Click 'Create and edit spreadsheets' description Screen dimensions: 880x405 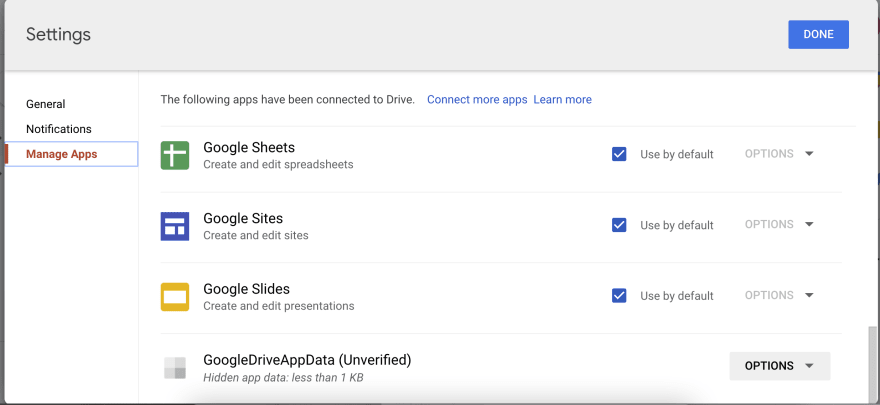278,165
